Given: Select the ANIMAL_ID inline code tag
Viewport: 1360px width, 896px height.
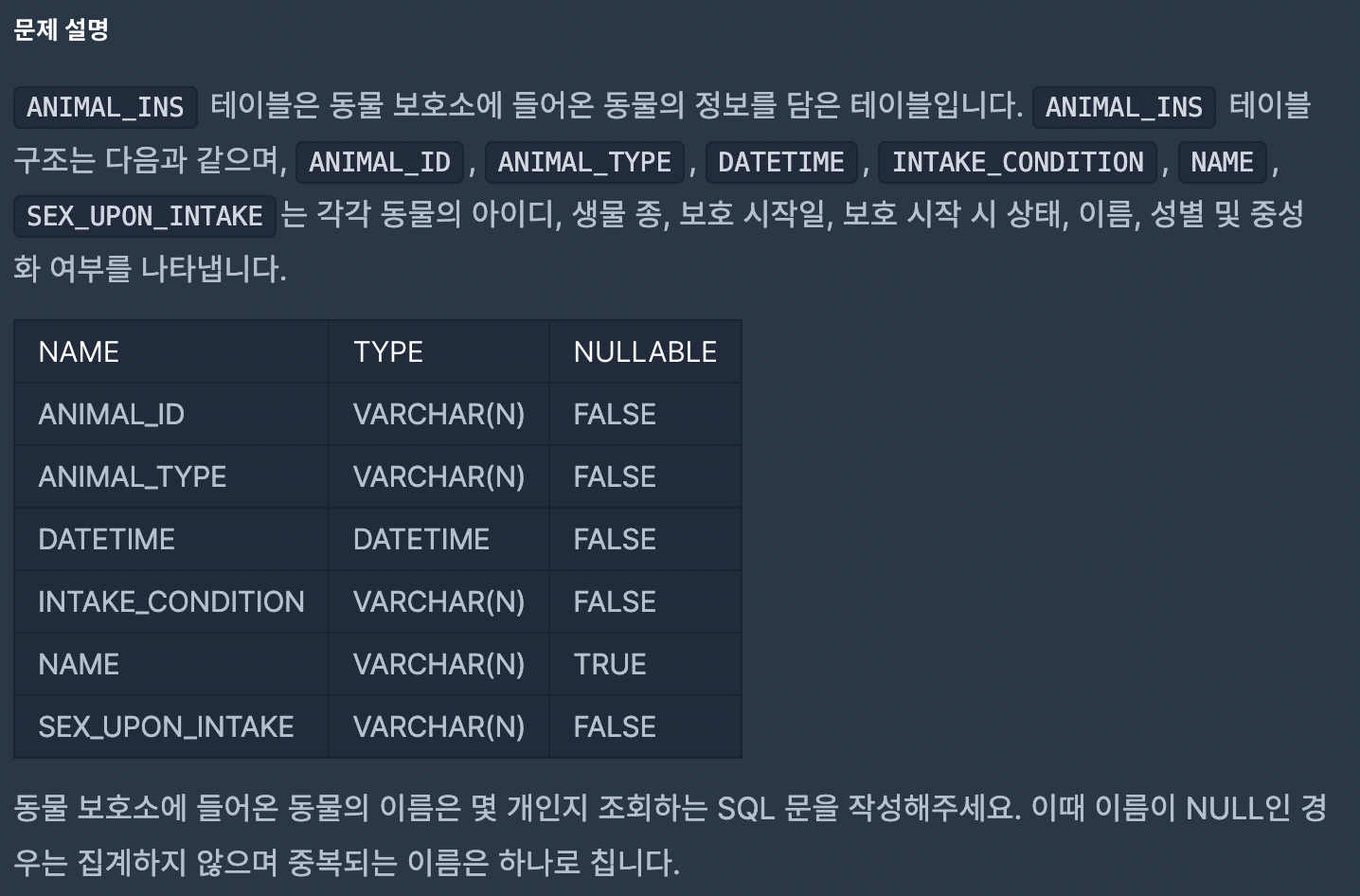Looking at the screenshot, I should coord(380,162).
